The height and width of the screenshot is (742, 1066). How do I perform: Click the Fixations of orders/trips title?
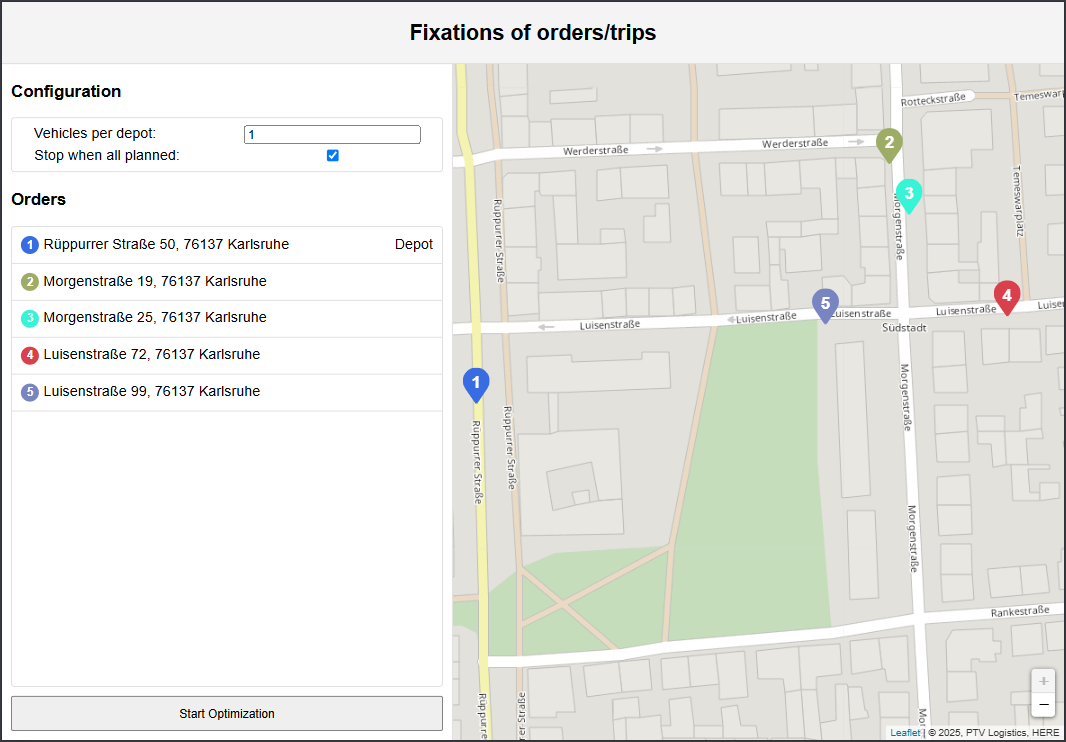pyautogui.click(x=533, y=32)
